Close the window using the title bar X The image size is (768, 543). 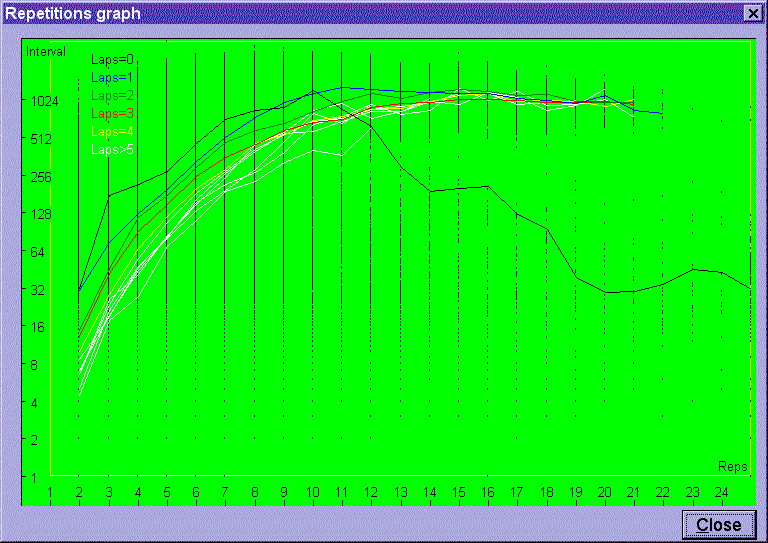coord(752,13)
